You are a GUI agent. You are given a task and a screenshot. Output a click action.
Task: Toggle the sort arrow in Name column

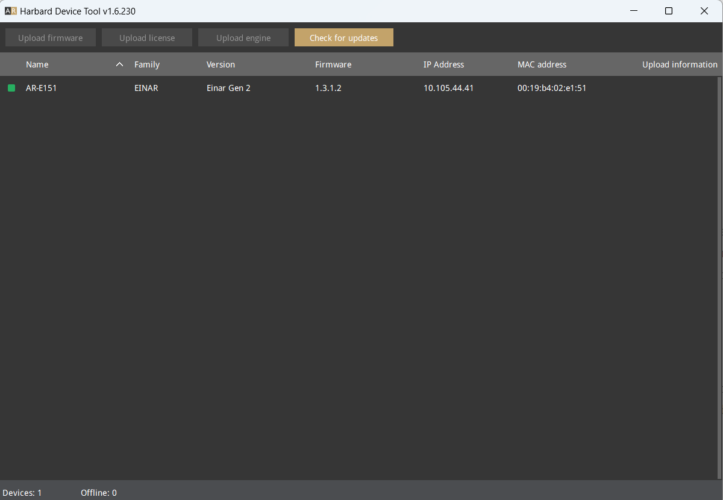(120, 65)
